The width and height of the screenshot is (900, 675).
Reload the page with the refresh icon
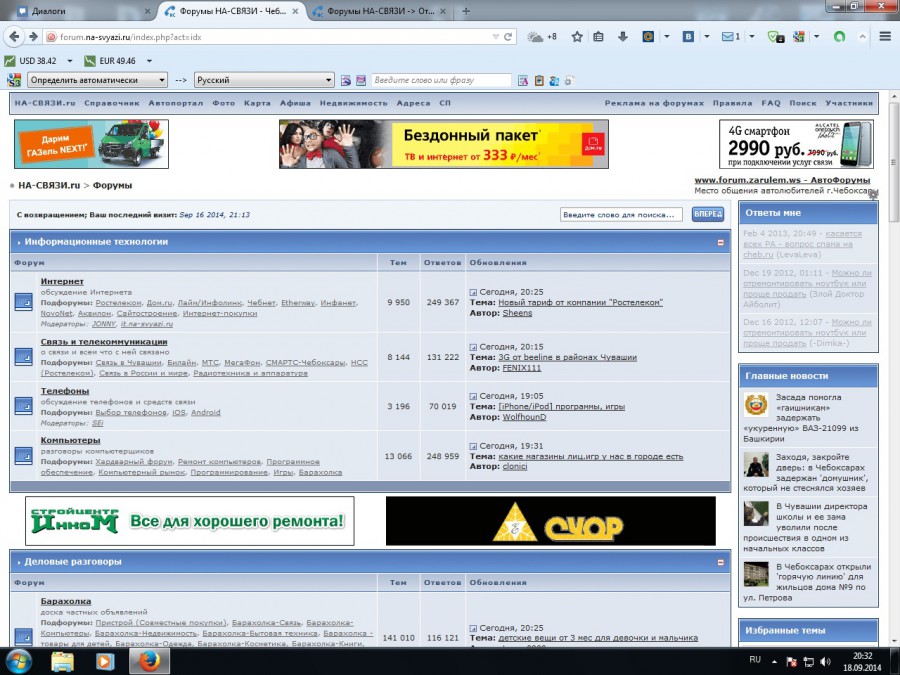(508, 37)
